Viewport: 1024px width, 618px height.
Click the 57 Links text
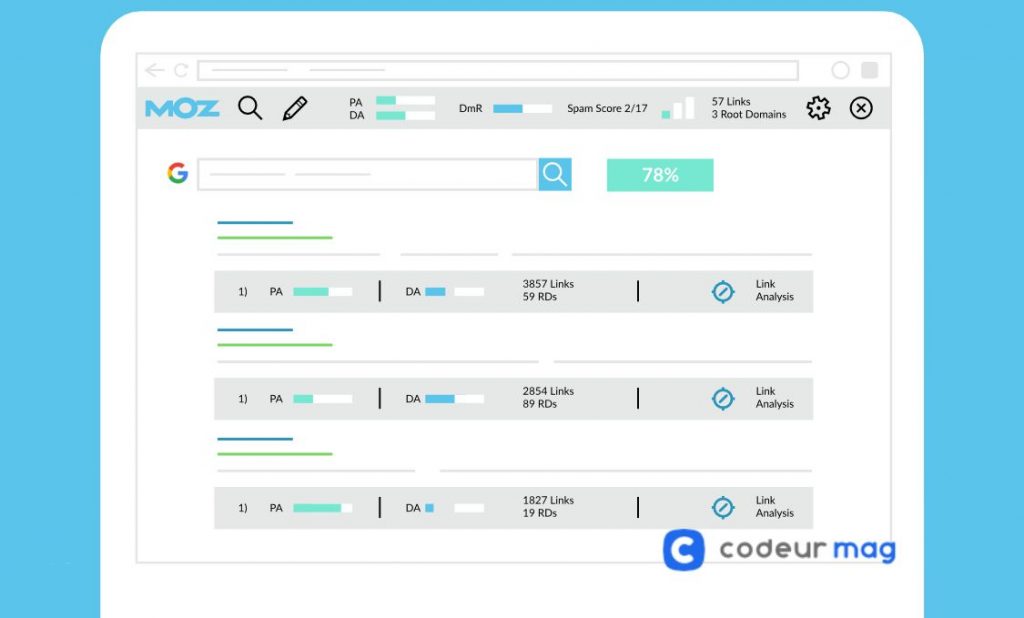point(731,101)
